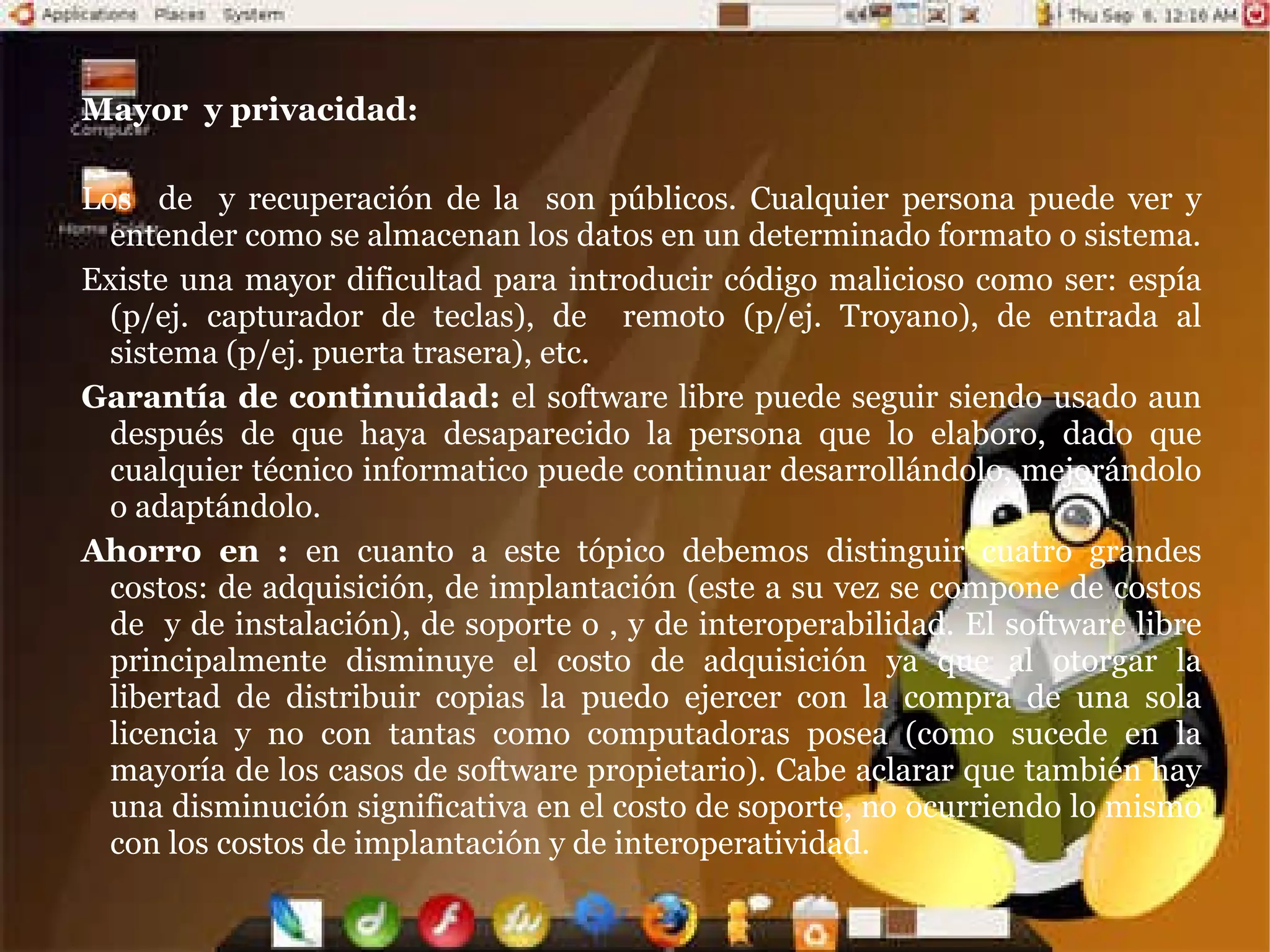
Task: Click the words 'sistema (p/ej. puerta trasera), etc.'
Action: [x=350, y=353]
